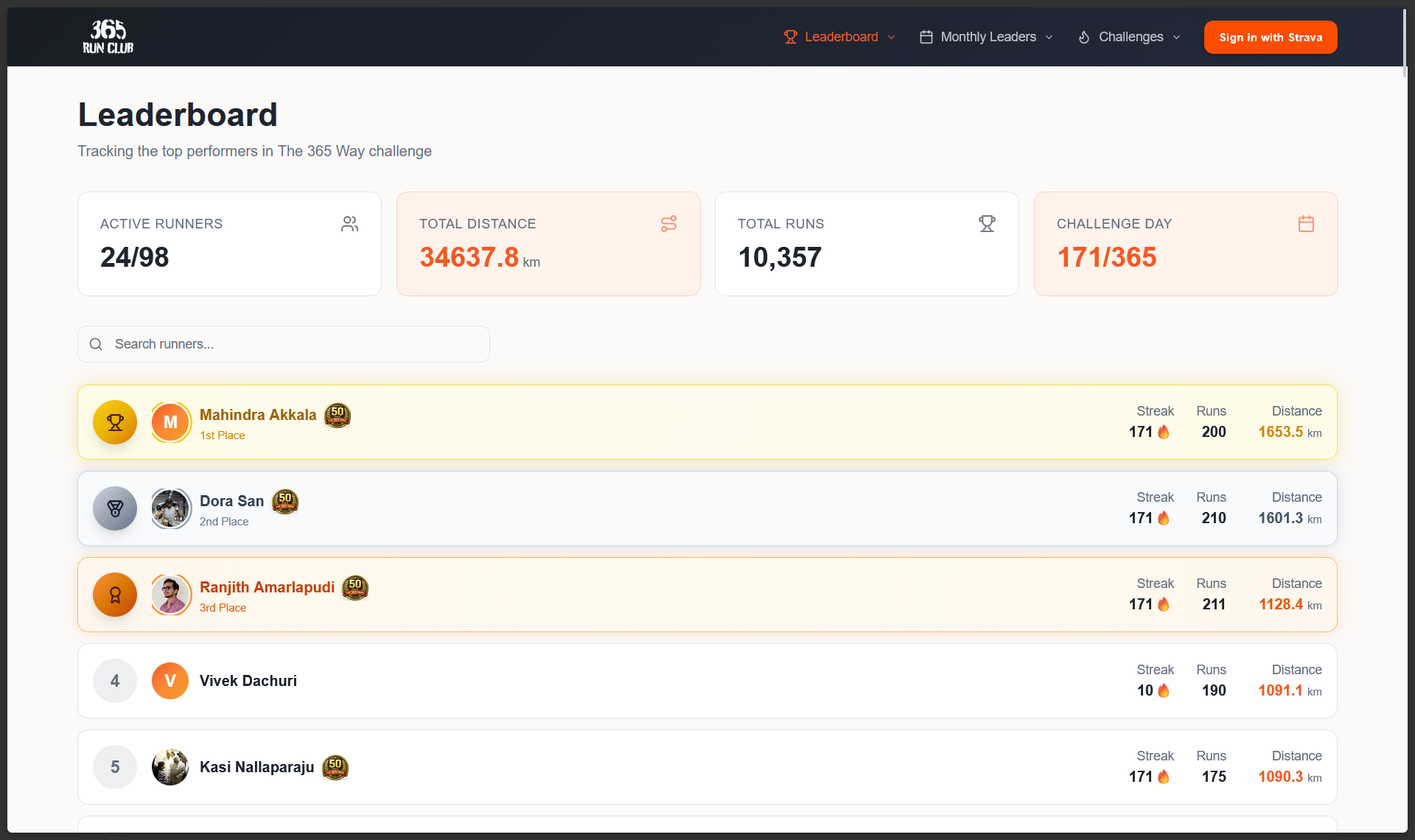Screen dimensions: 1415x840
Task: Click the 10,357 total runs value
Action: 780,257
